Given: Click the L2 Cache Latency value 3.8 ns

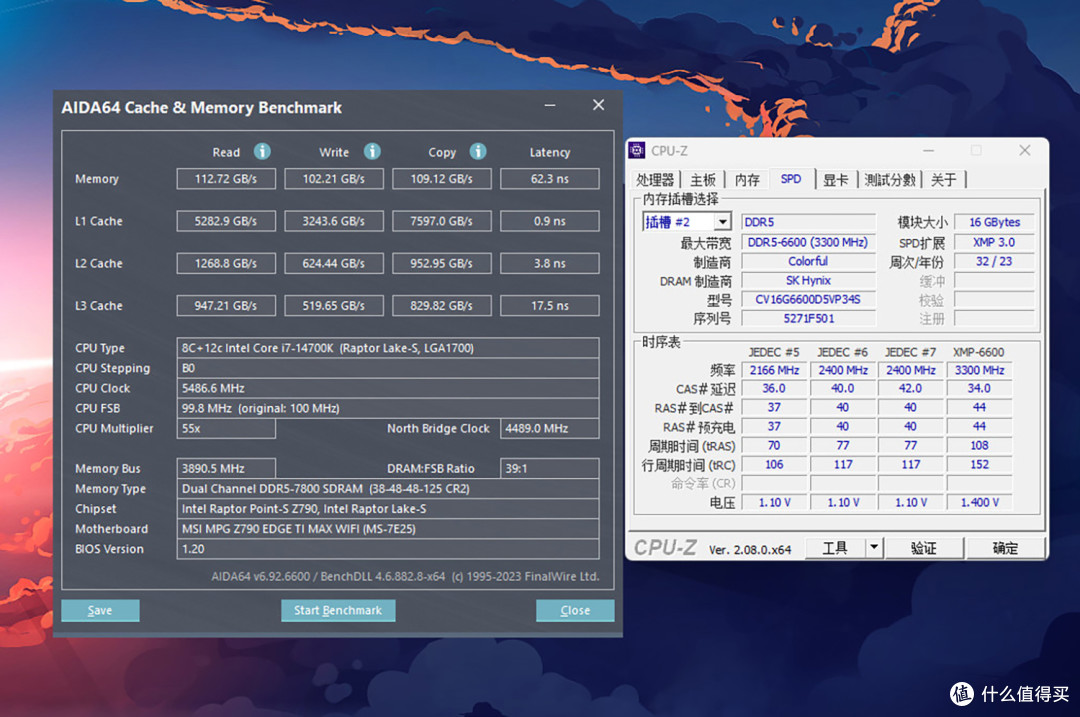Looking at the screenshot, I should click(x=550, y=263).
